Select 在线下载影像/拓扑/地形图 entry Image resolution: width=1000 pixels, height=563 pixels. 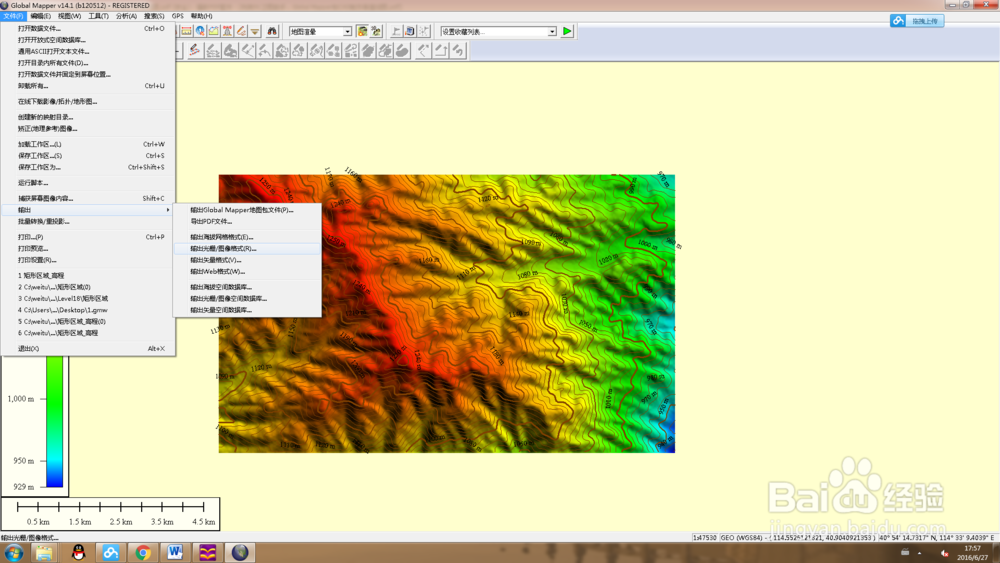click(x=88, y=101)
